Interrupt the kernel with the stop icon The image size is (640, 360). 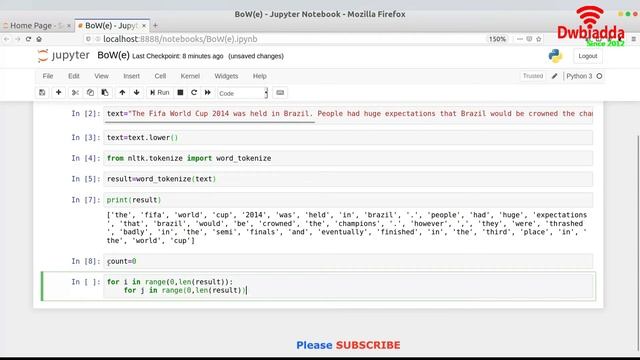(x=180, y=93)
